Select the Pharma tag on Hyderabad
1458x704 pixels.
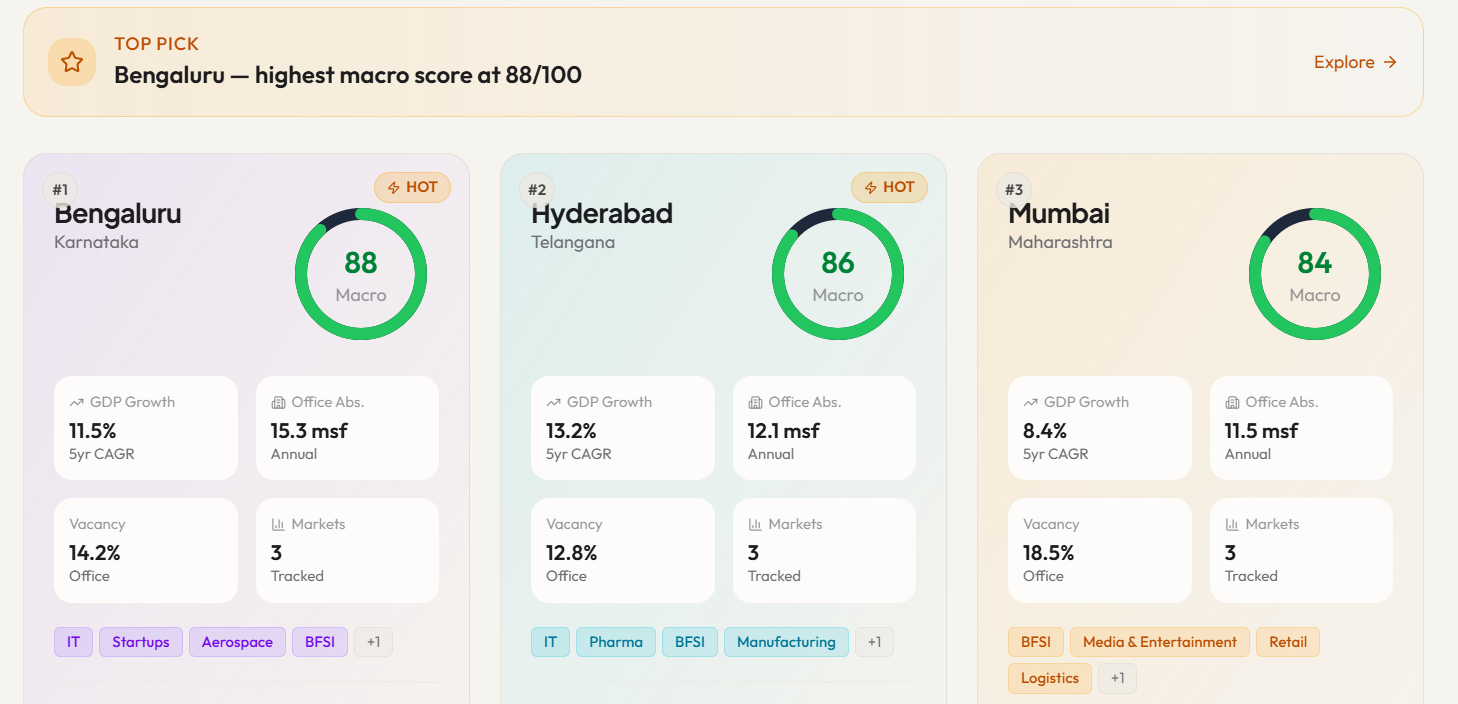[616, 642]
